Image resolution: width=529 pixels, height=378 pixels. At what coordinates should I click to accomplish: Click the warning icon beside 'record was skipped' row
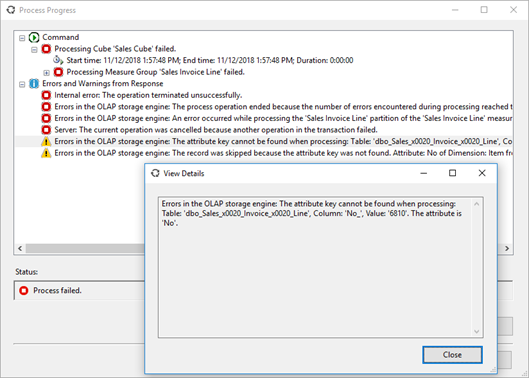(46, 153)
